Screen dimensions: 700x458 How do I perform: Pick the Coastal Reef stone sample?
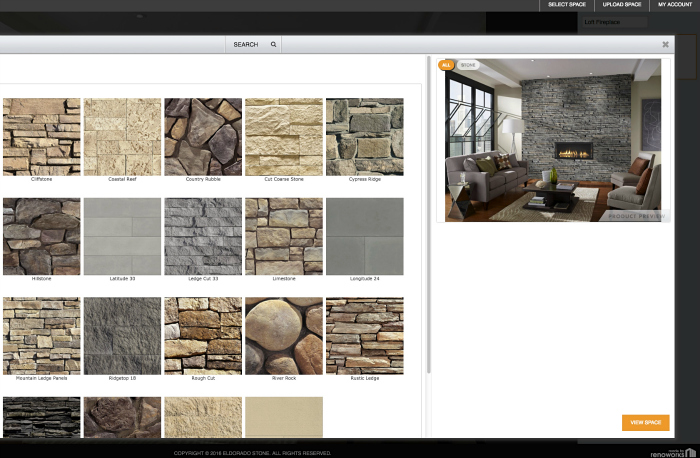[x=122, y=137]
